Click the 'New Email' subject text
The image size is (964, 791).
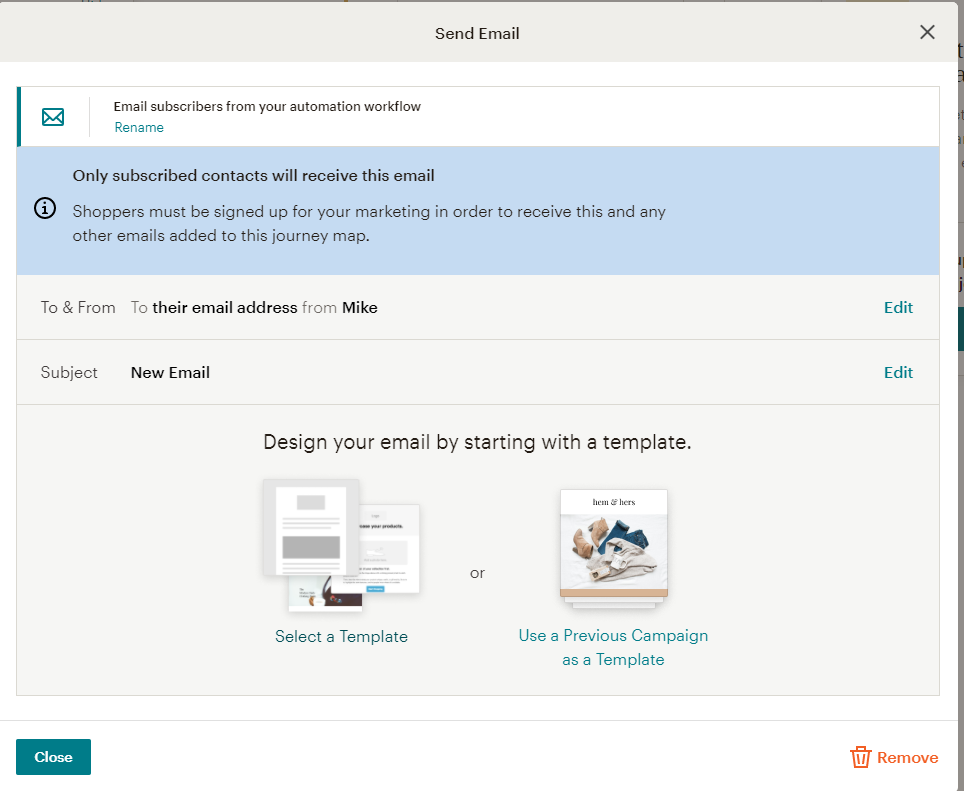(170, 372)
